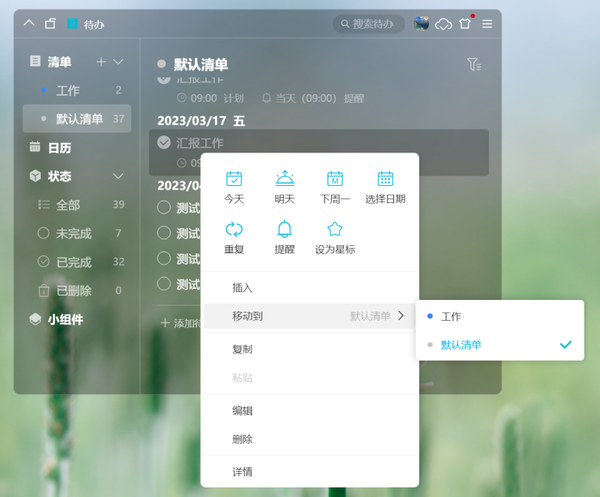Screen dimensions: 600x497
Task: Click the cloud sync icon in title bar
Action: (x=443, y=23)
